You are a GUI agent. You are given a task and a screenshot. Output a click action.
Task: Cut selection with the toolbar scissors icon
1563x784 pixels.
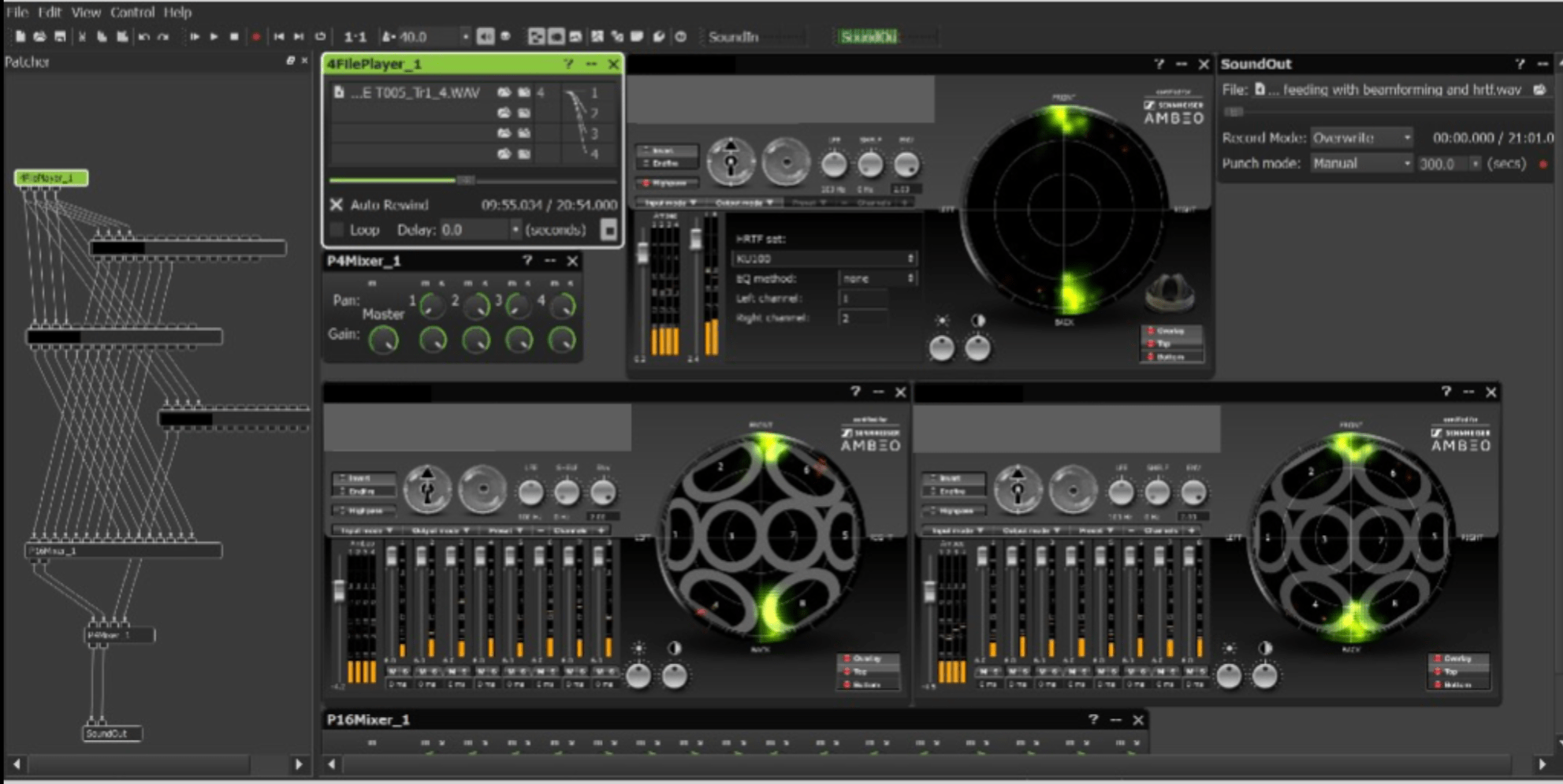[x=82, y=36]
